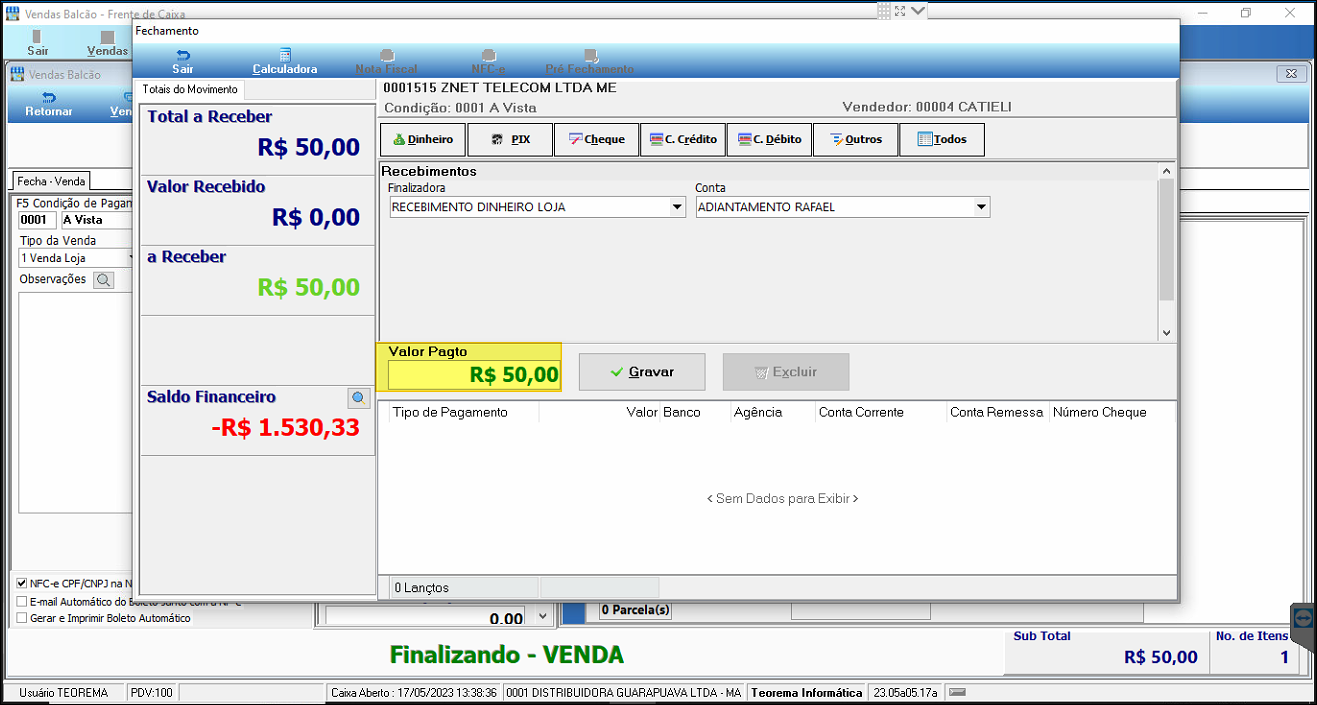This screenshot has width=1317, height=705.
Task: Enable Gerar e Imprimir Boleto Automático
Action: pos(22,618)
